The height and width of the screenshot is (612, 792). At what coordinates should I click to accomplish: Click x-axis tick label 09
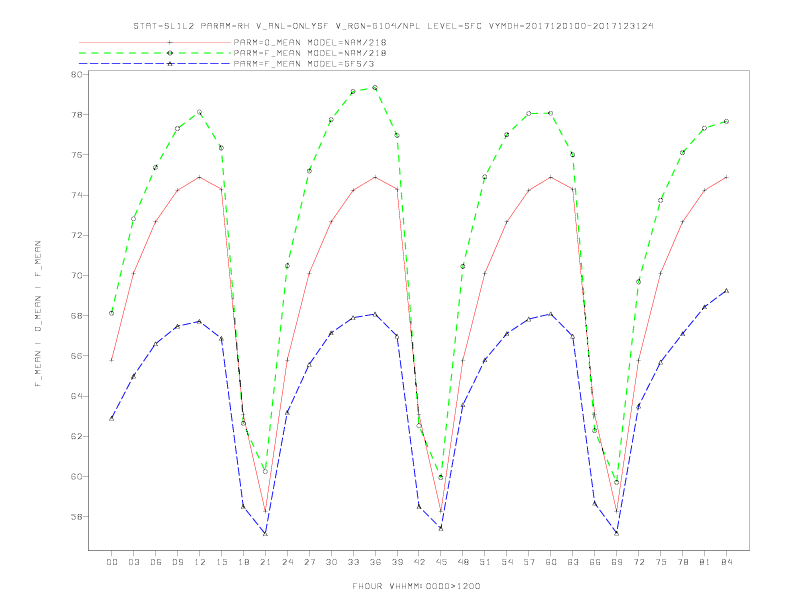(x=177, y=562)
